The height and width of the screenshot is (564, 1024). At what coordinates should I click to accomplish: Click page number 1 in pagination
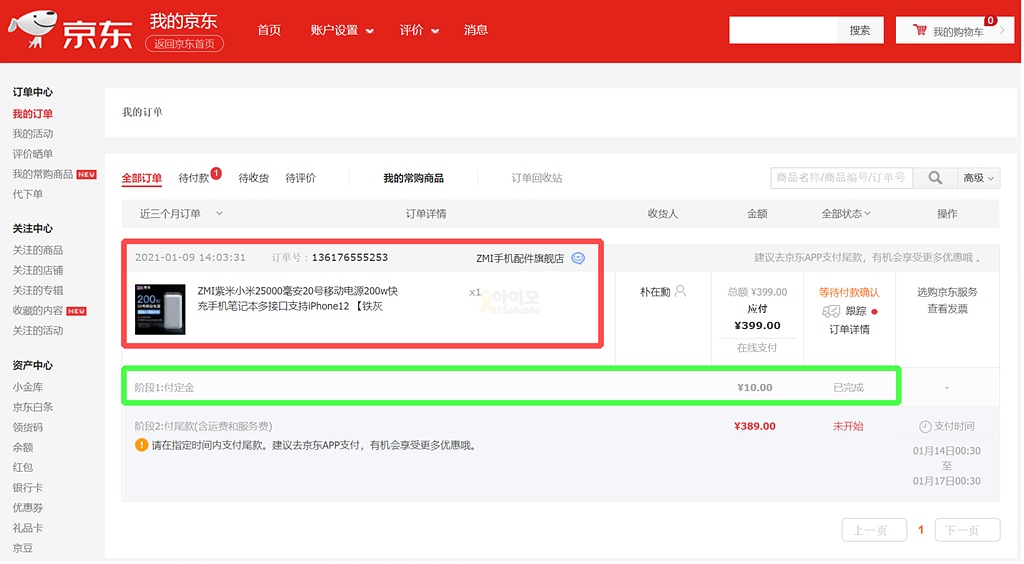[x=921, y=530]
